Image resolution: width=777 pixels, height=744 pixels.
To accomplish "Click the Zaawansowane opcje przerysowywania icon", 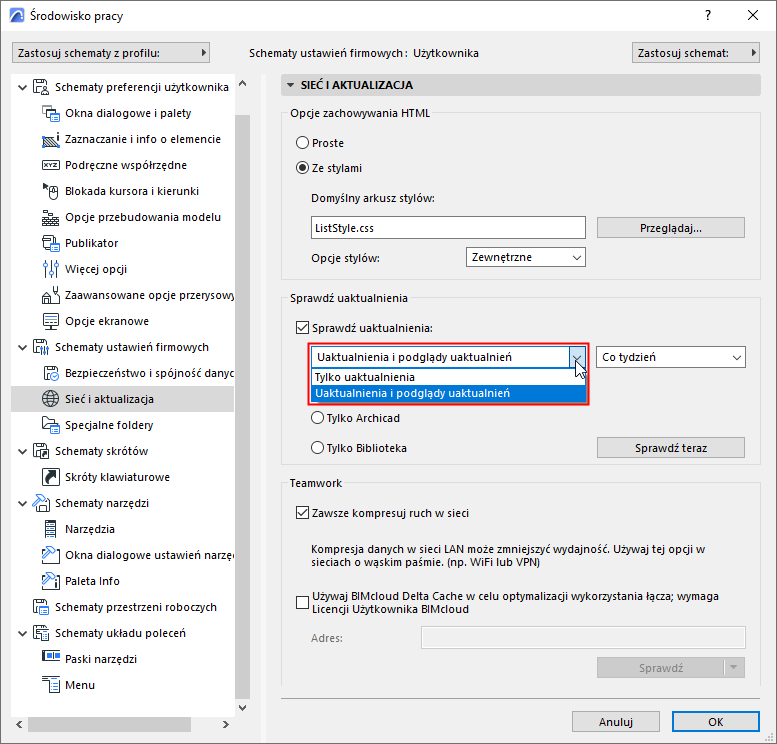I will click(51, 295).
